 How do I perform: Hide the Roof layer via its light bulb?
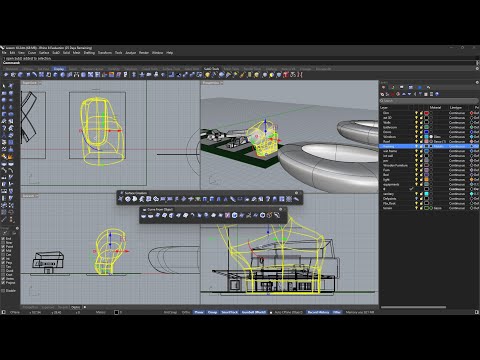(x=416, y=141)
